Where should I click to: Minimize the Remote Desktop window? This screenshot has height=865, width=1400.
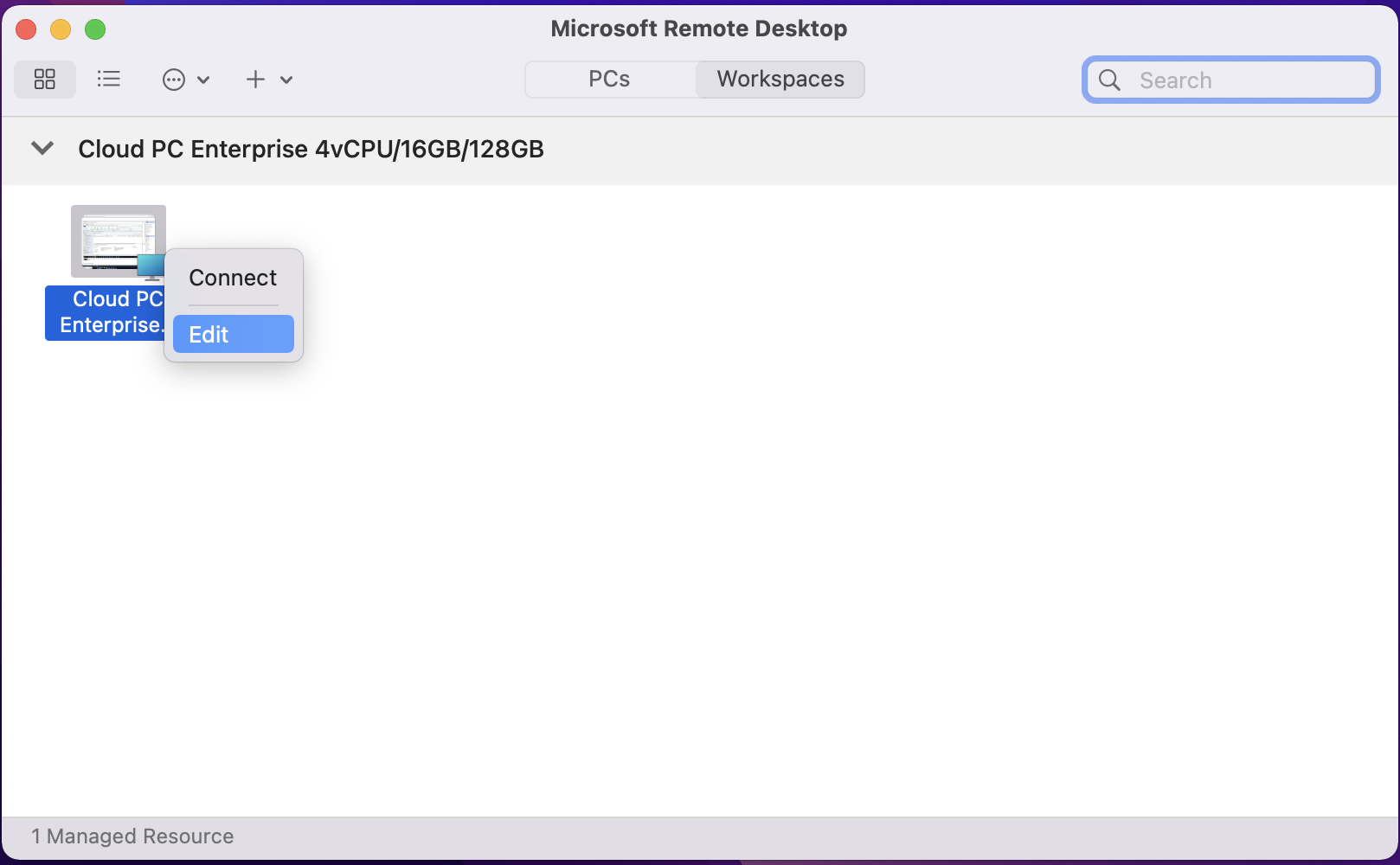coord(61,29)
